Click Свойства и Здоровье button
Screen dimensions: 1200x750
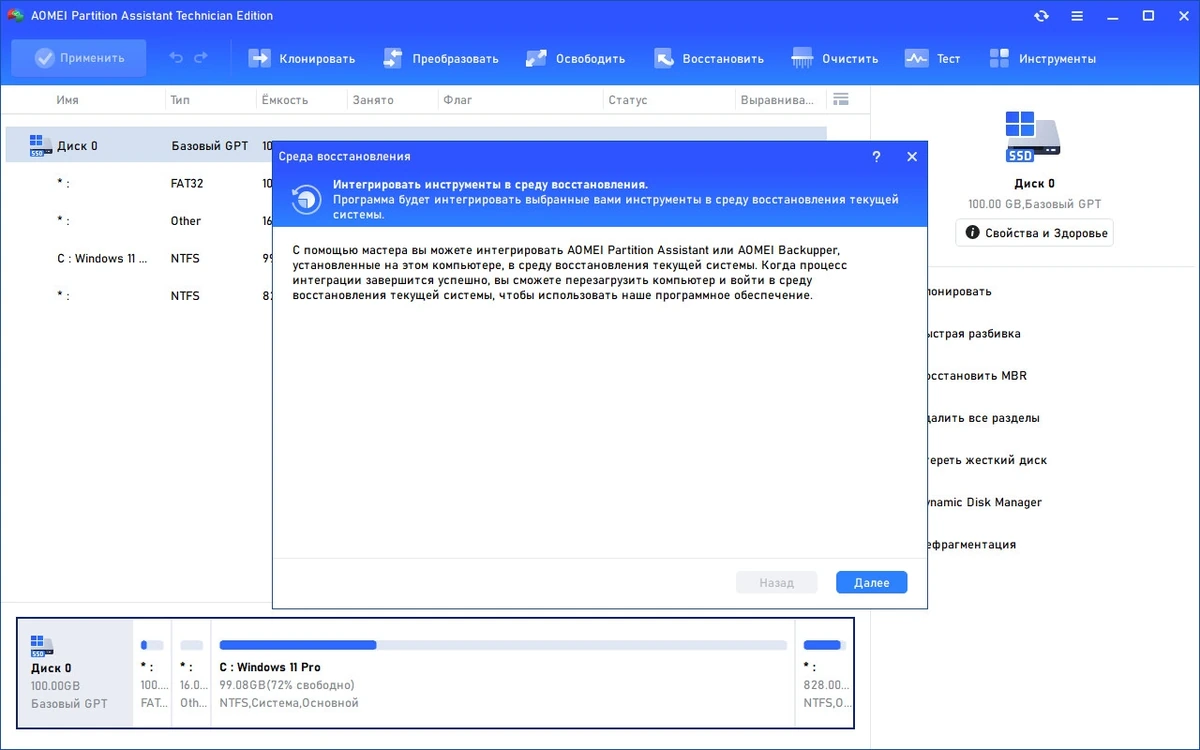click(1034, 233)
